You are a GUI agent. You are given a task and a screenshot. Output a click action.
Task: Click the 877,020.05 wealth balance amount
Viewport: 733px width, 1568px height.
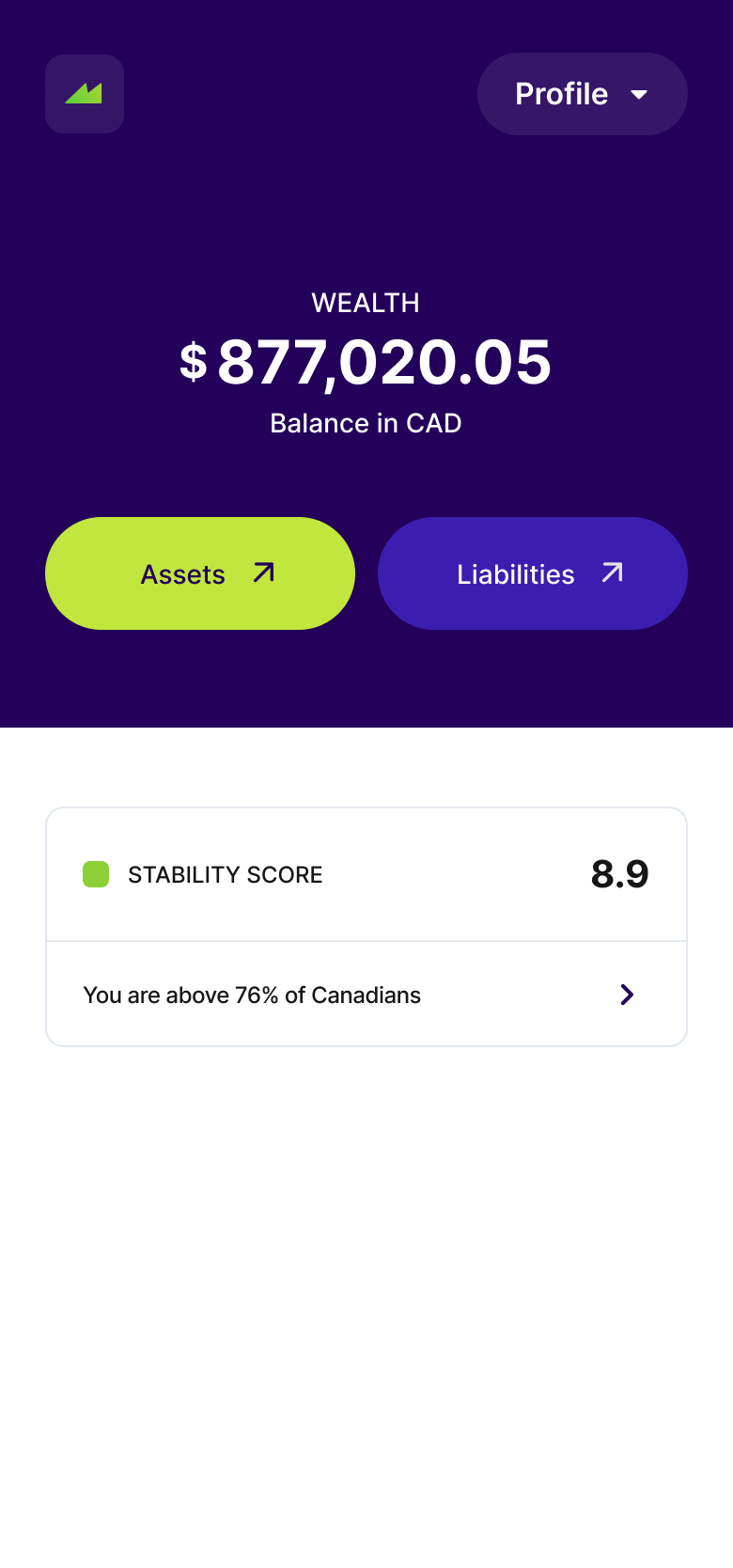[x=384, y=363]
